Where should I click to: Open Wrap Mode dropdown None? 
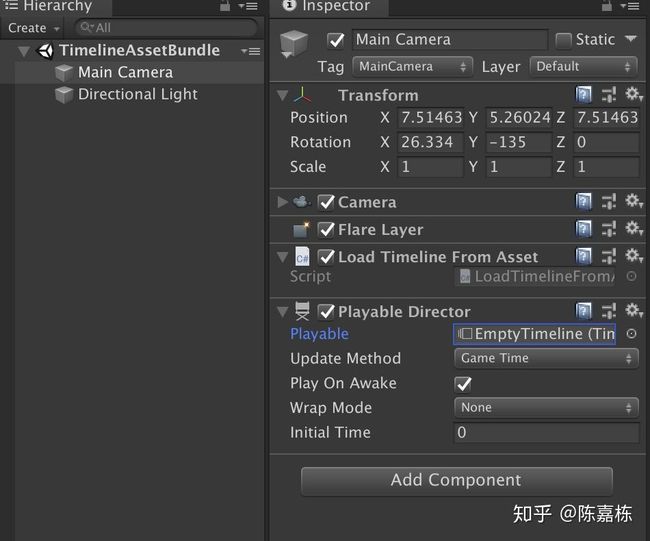tap(546, 408)
